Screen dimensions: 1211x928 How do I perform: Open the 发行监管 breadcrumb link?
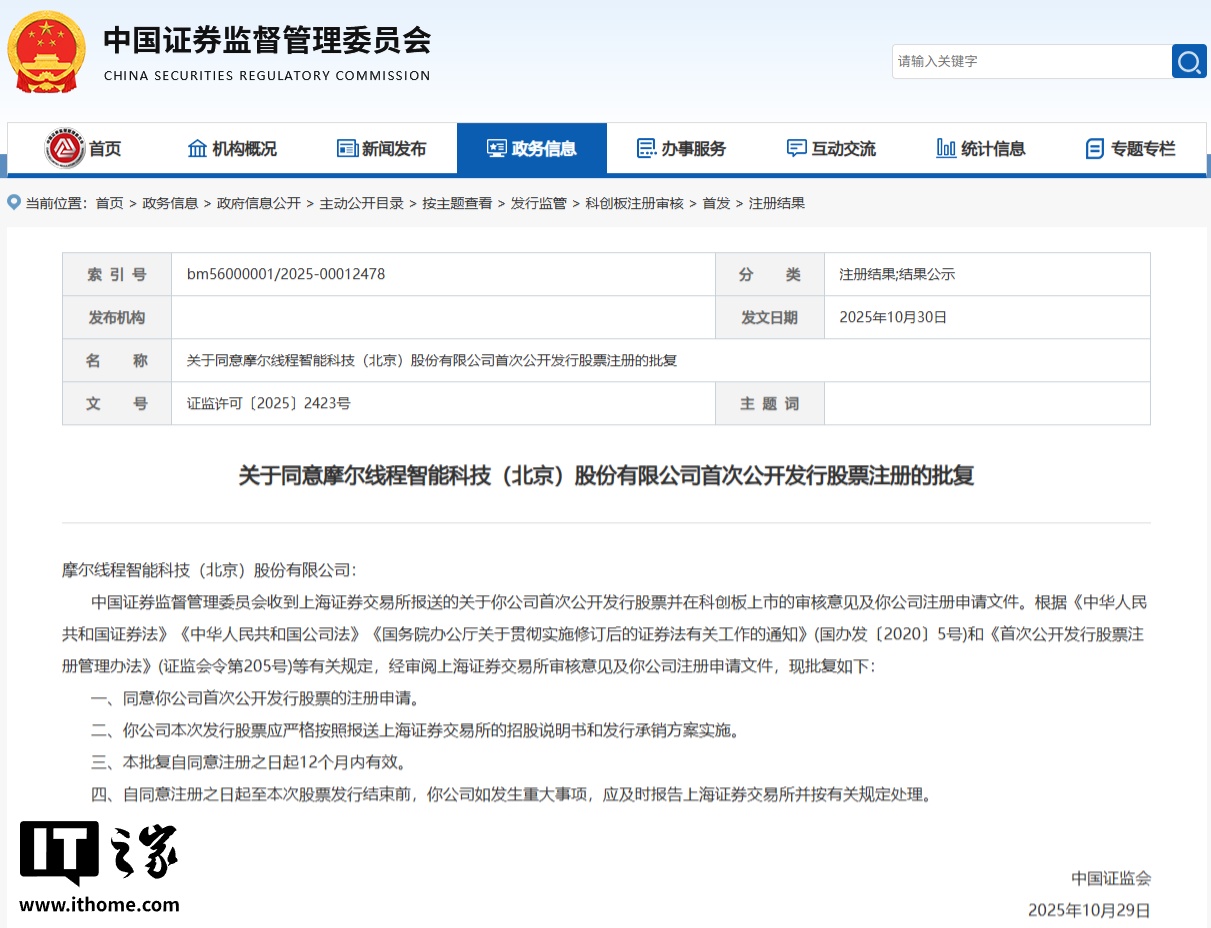click(x=540, y=202)
